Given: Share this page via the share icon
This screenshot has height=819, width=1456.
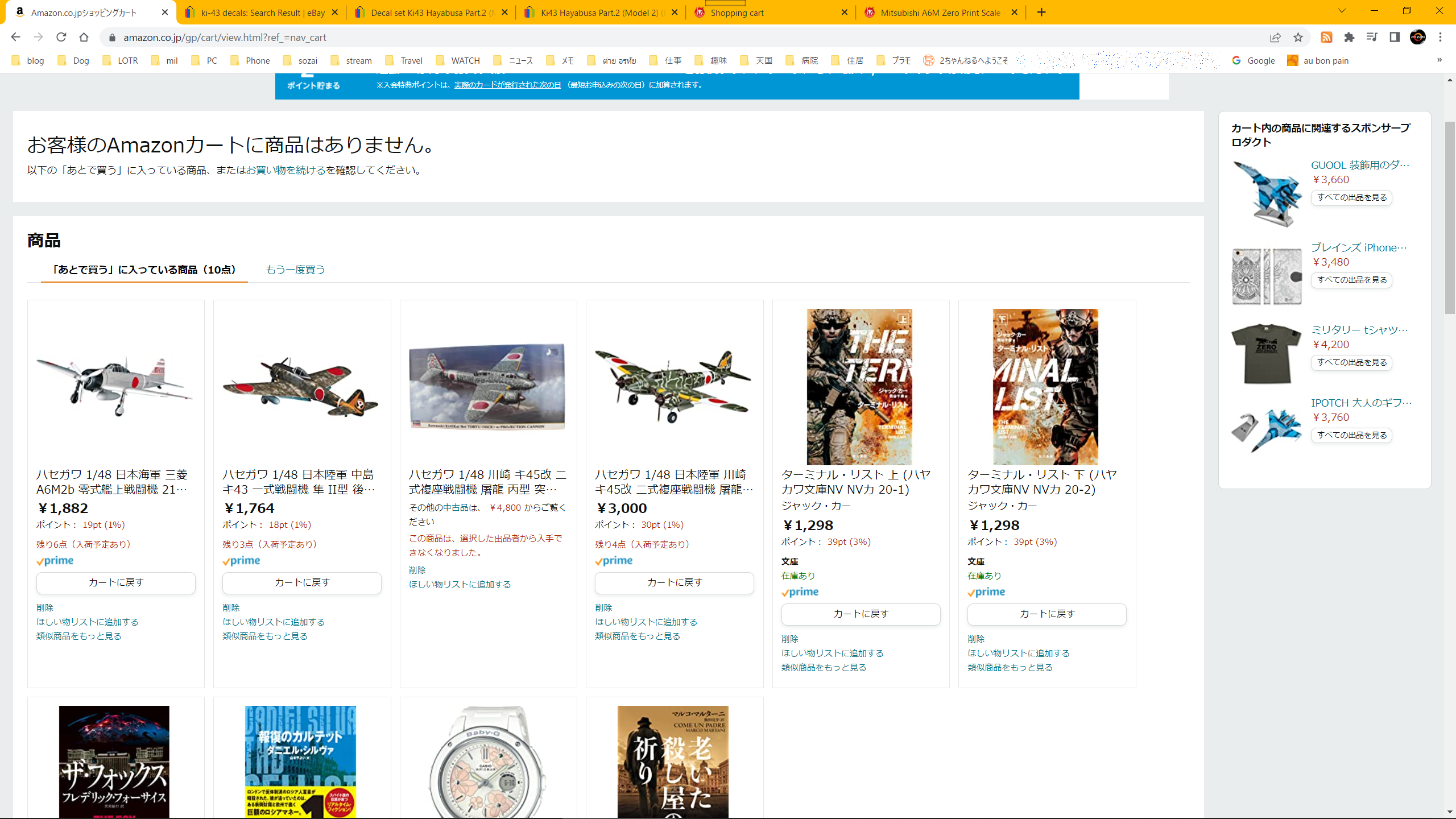Looking at the screenshot, I should (x=1275, y=37).
